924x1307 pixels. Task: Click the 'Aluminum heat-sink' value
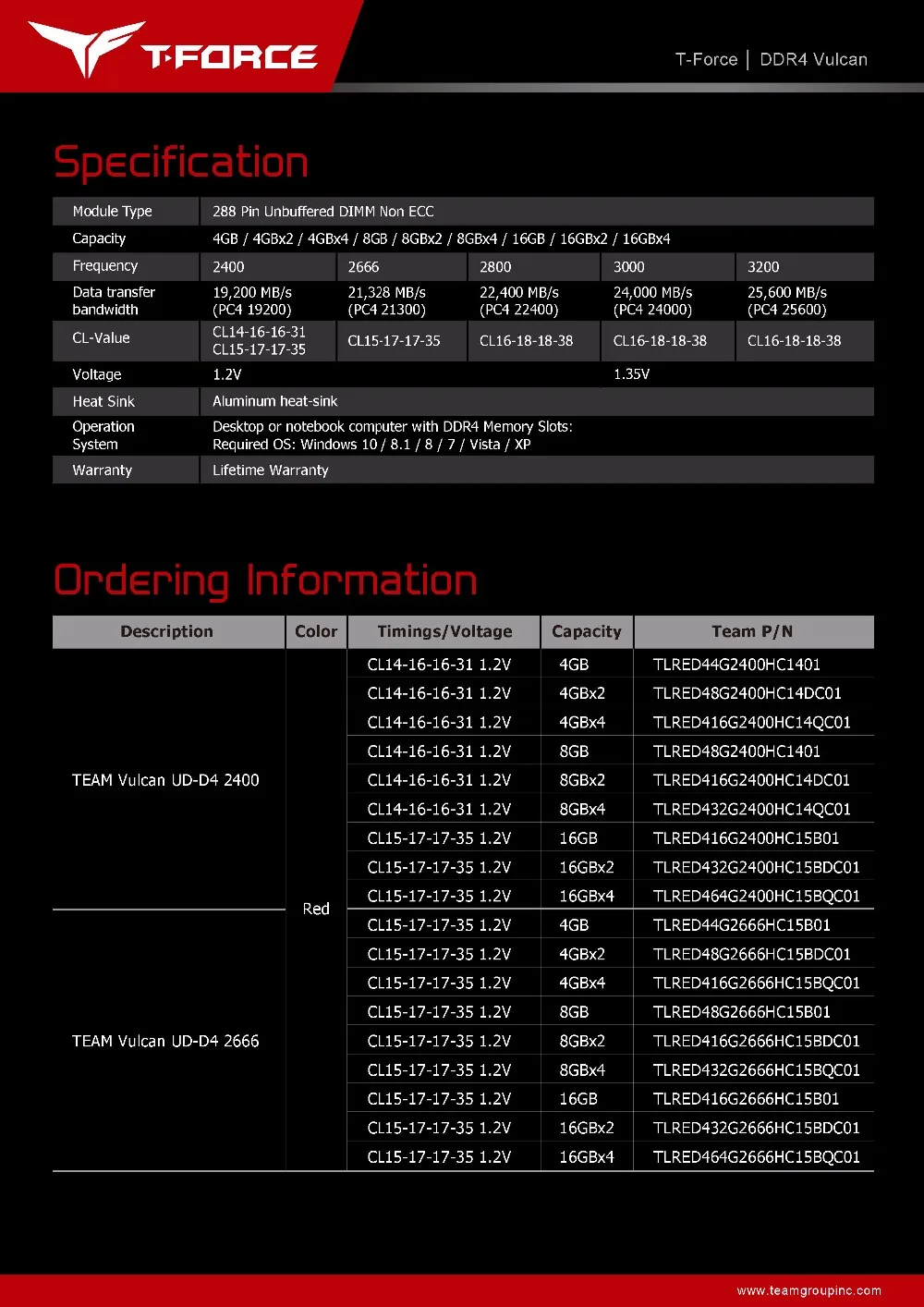[275, 401]
